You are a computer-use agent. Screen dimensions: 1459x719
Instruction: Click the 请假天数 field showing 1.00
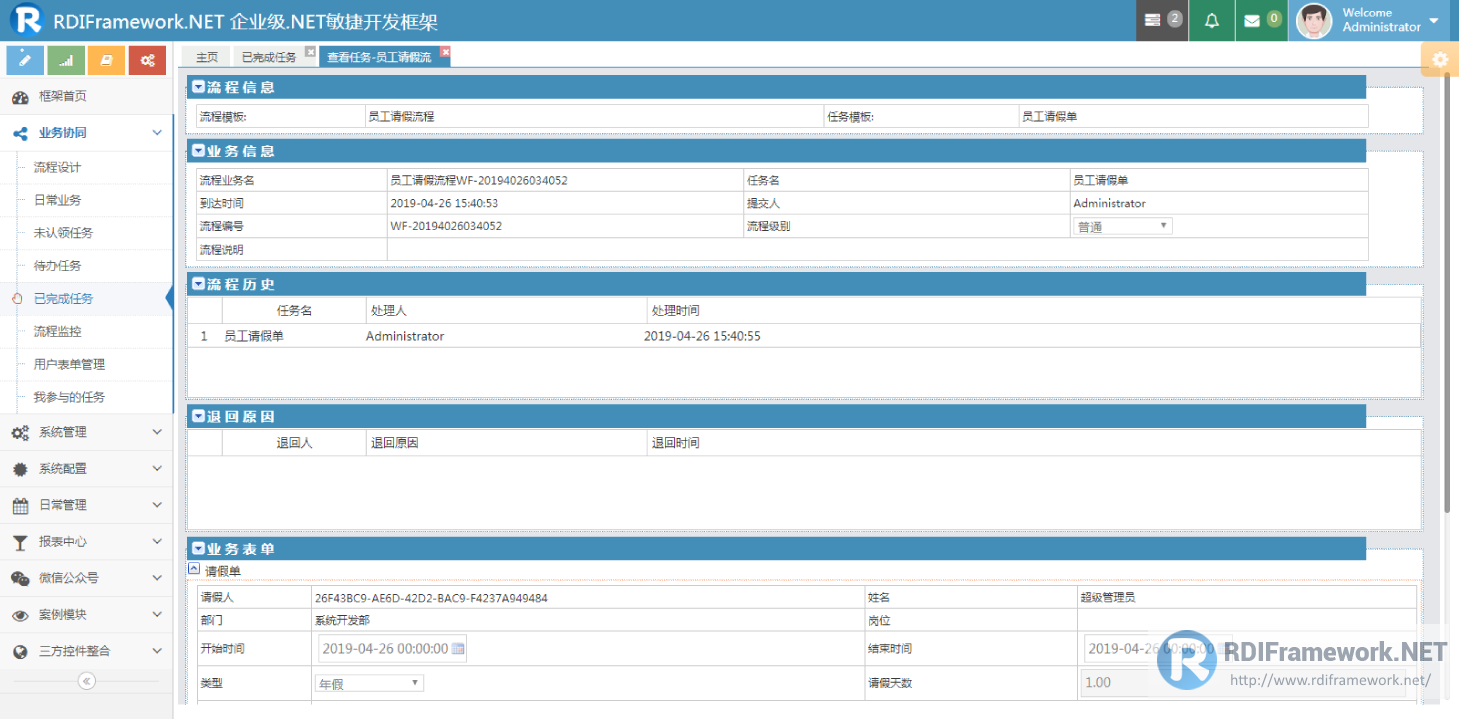coord(1243,683)
